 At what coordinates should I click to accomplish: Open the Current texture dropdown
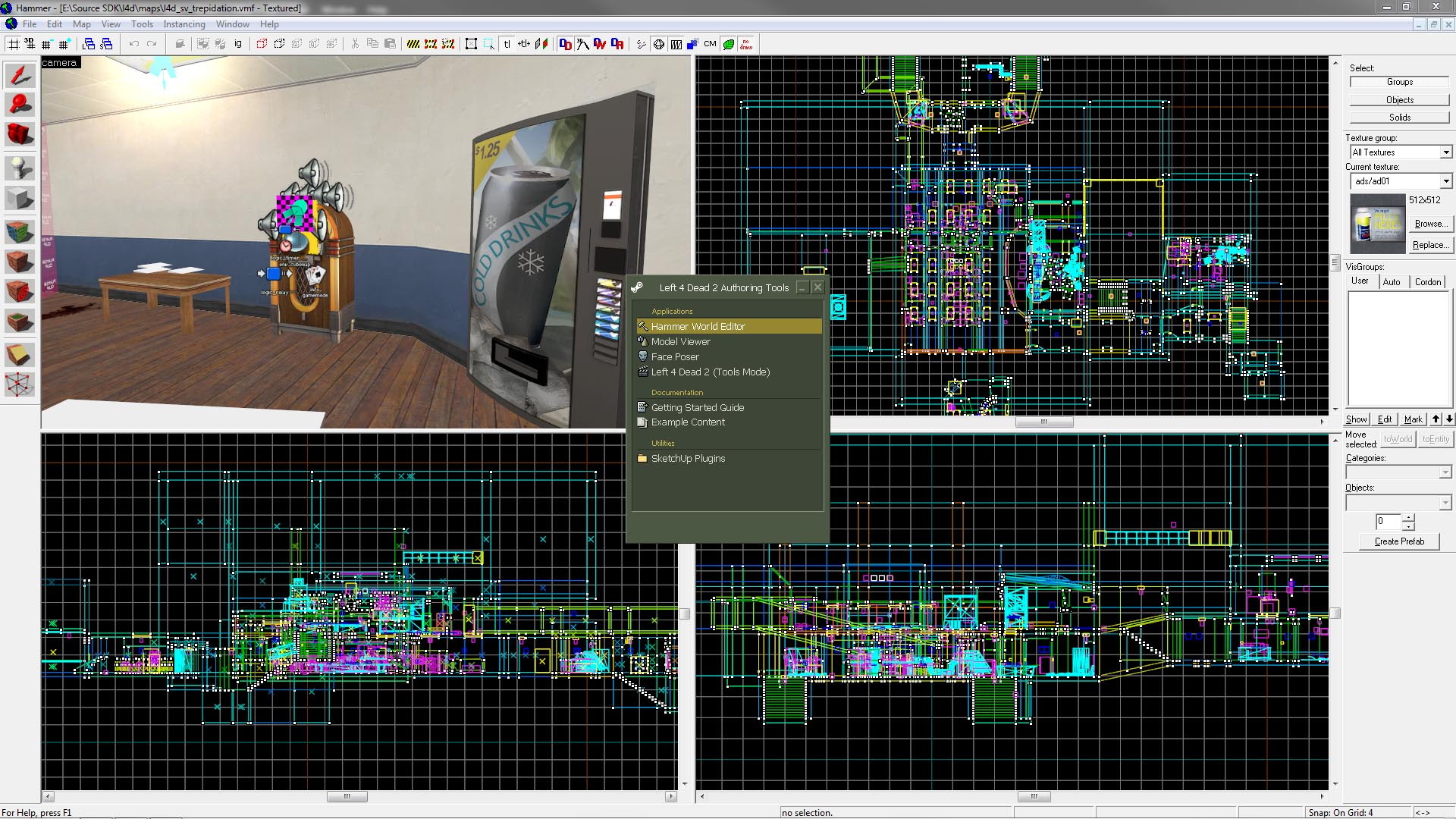[1446, 181]
